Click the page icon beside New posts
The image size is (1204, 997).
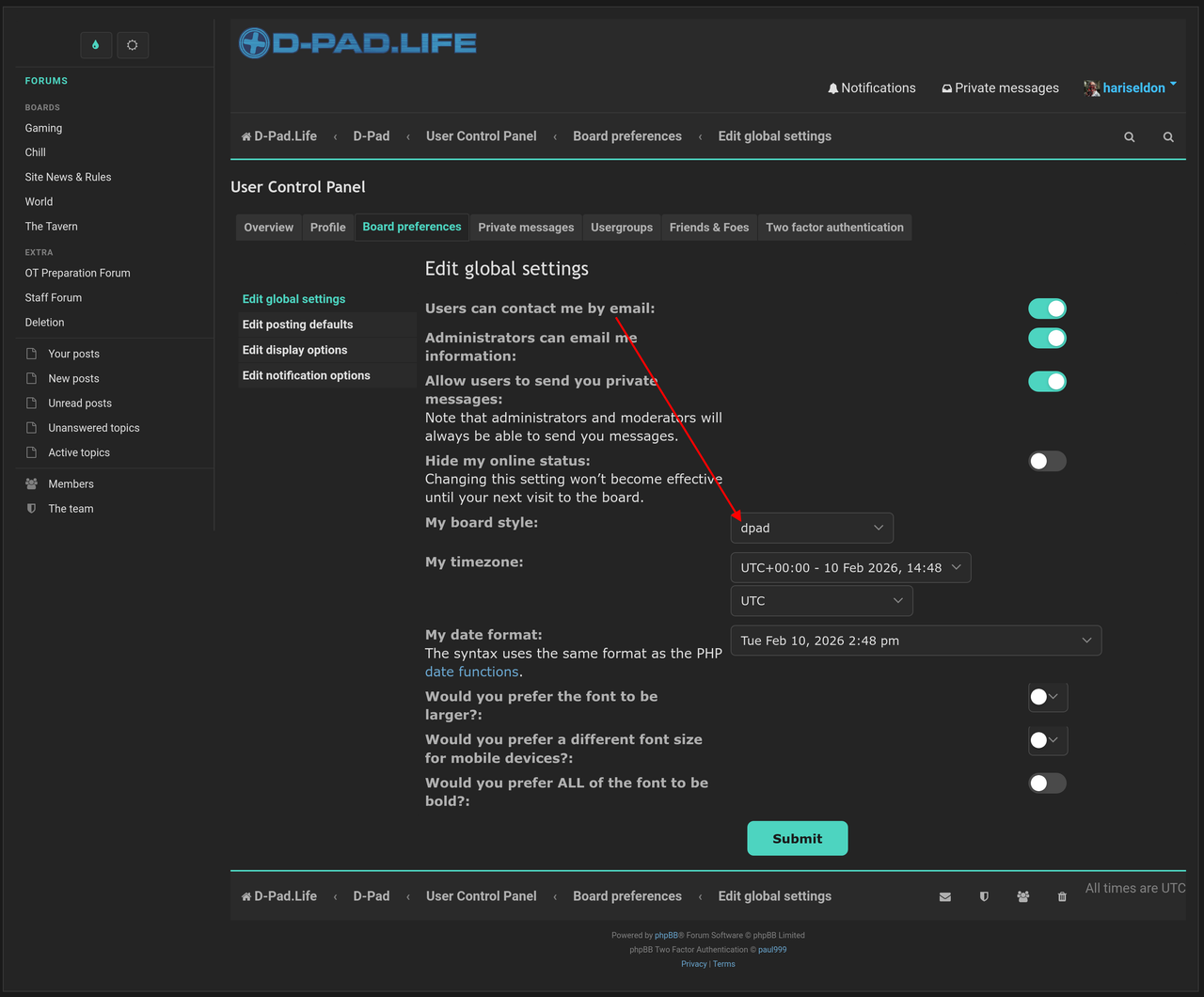[31, 378]
